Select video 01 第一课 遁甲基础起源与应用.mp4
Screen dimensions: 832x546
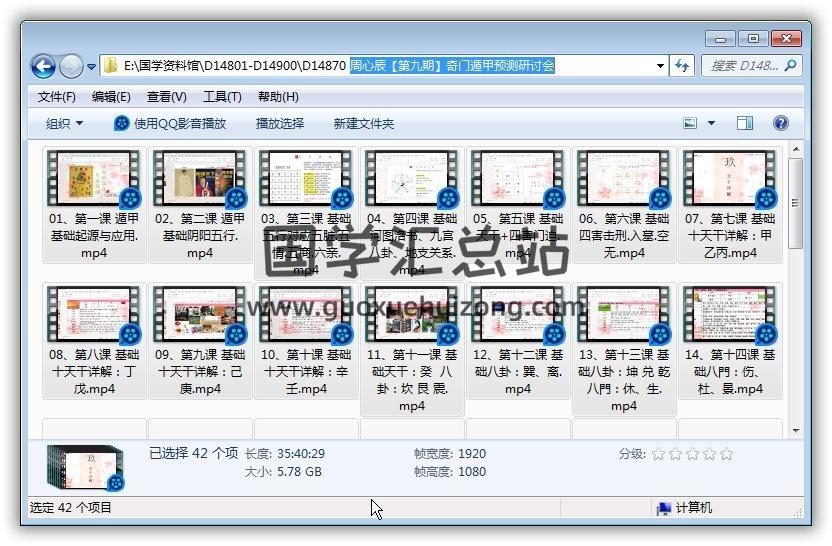(94, 180)
